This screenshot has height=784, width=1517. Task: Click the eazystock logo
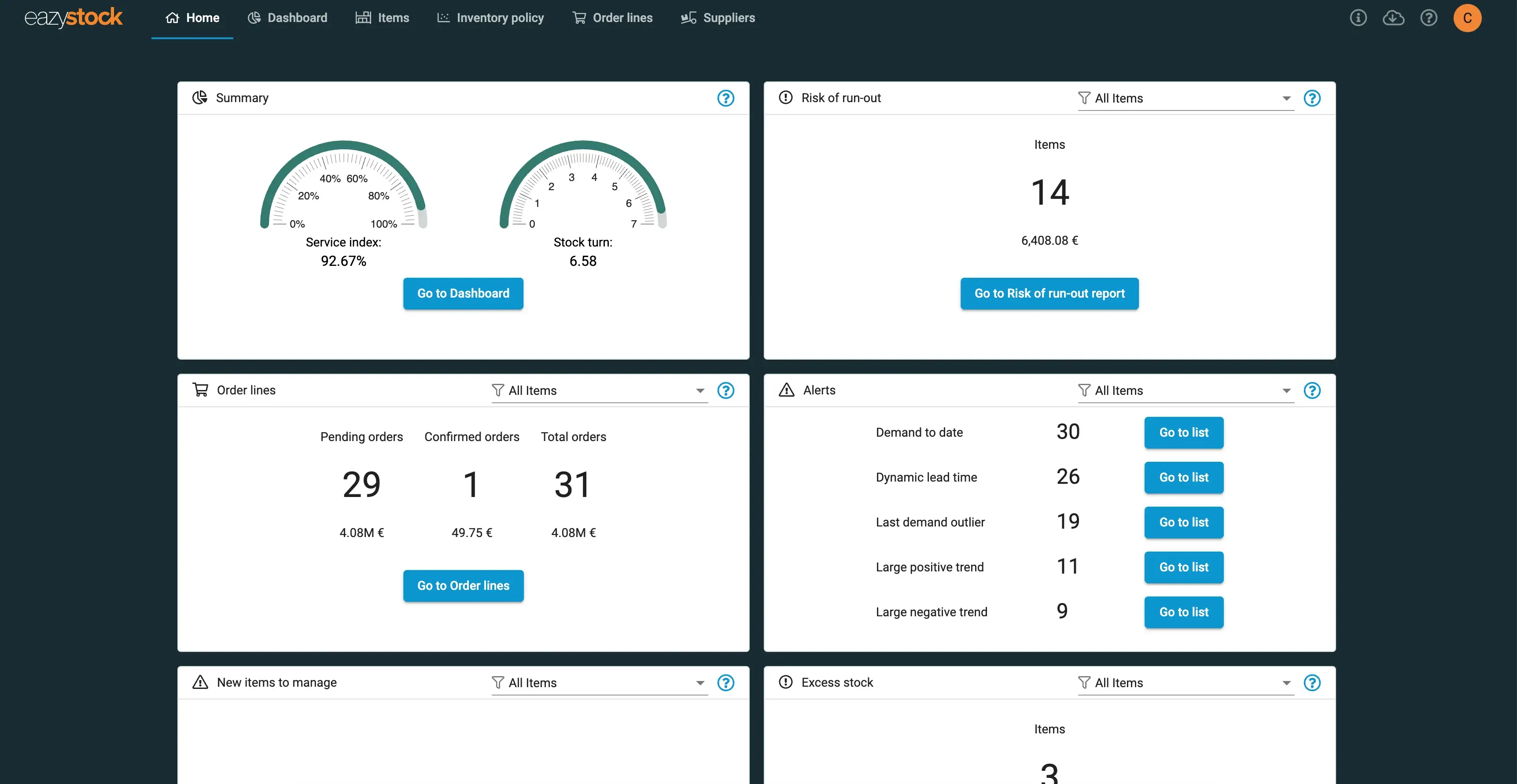click(x=73, y=18)
